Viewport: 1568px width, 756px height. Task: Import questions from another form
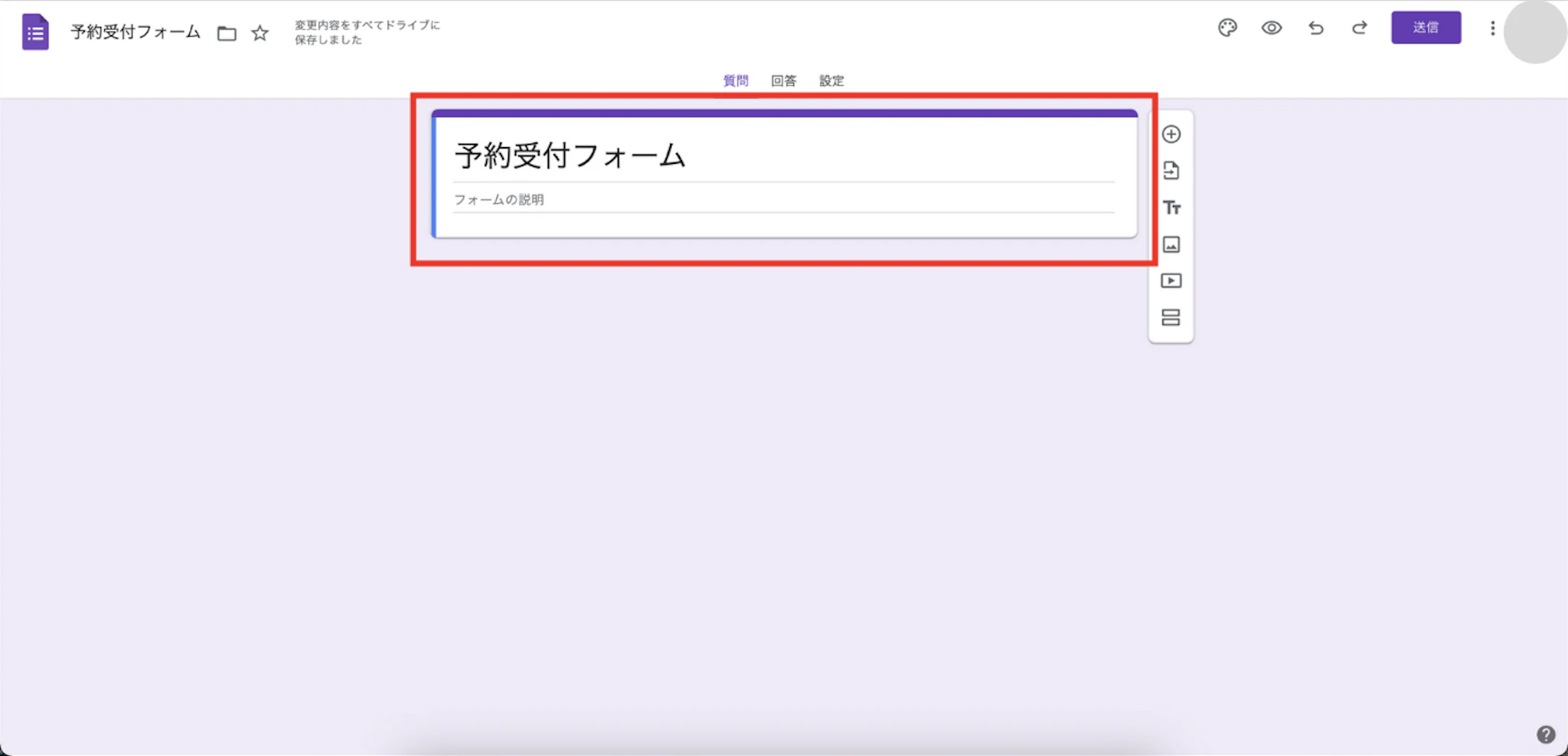tap(1172, 171)
